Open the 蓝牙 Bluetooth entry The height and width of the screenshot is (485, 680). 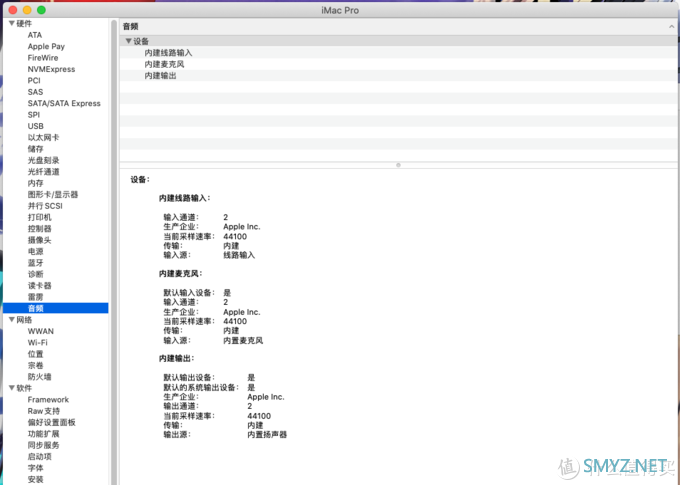point(36,262)
